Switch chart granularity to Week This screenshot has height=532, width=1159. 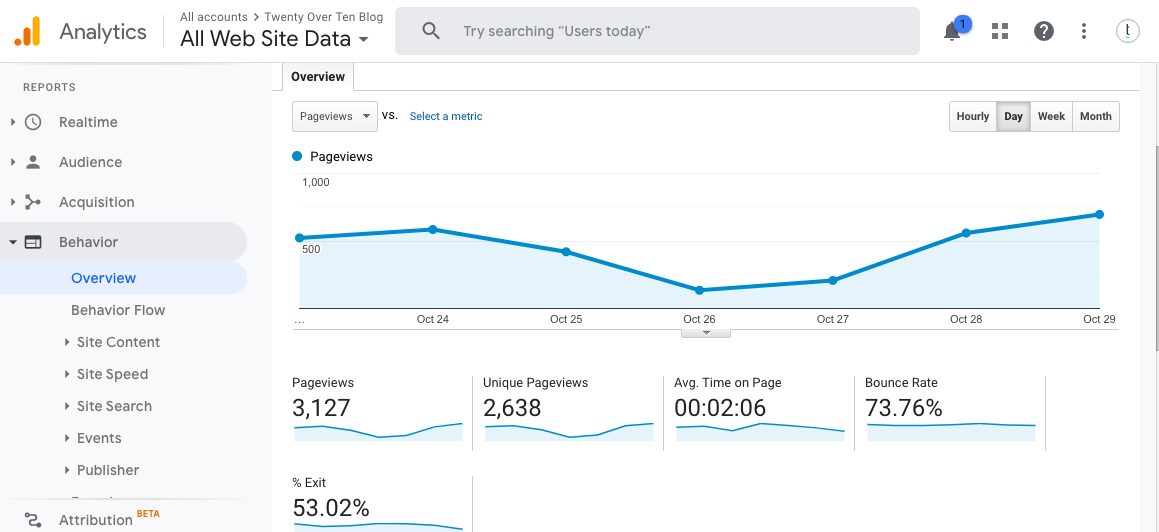pyautogui.click(x=1051, y=117)
